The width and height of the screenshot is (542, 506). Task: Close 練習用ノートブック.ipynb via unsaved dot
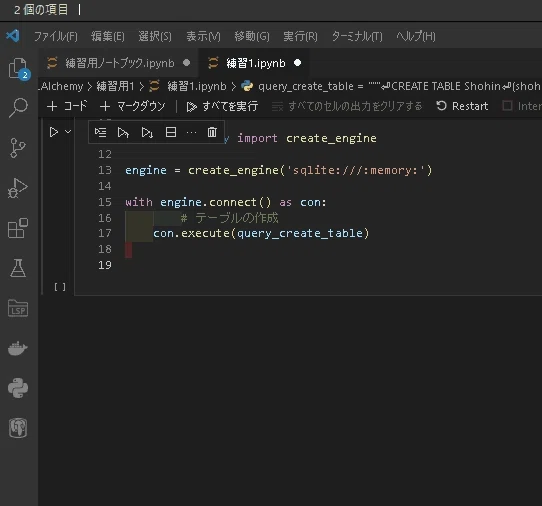(x=186, y=63)
